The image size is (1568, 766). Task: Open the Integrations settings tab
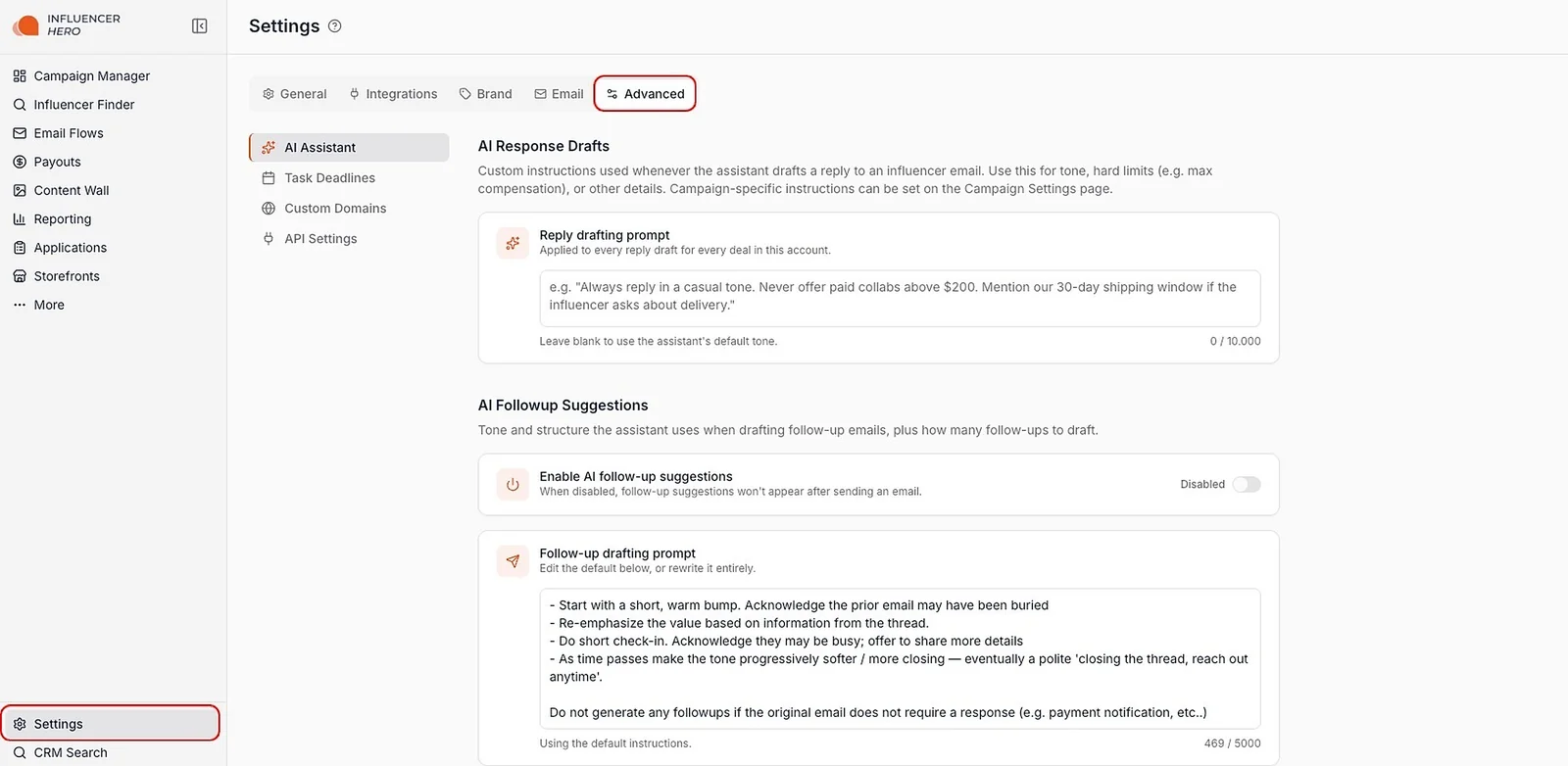[x=393, y=94]
